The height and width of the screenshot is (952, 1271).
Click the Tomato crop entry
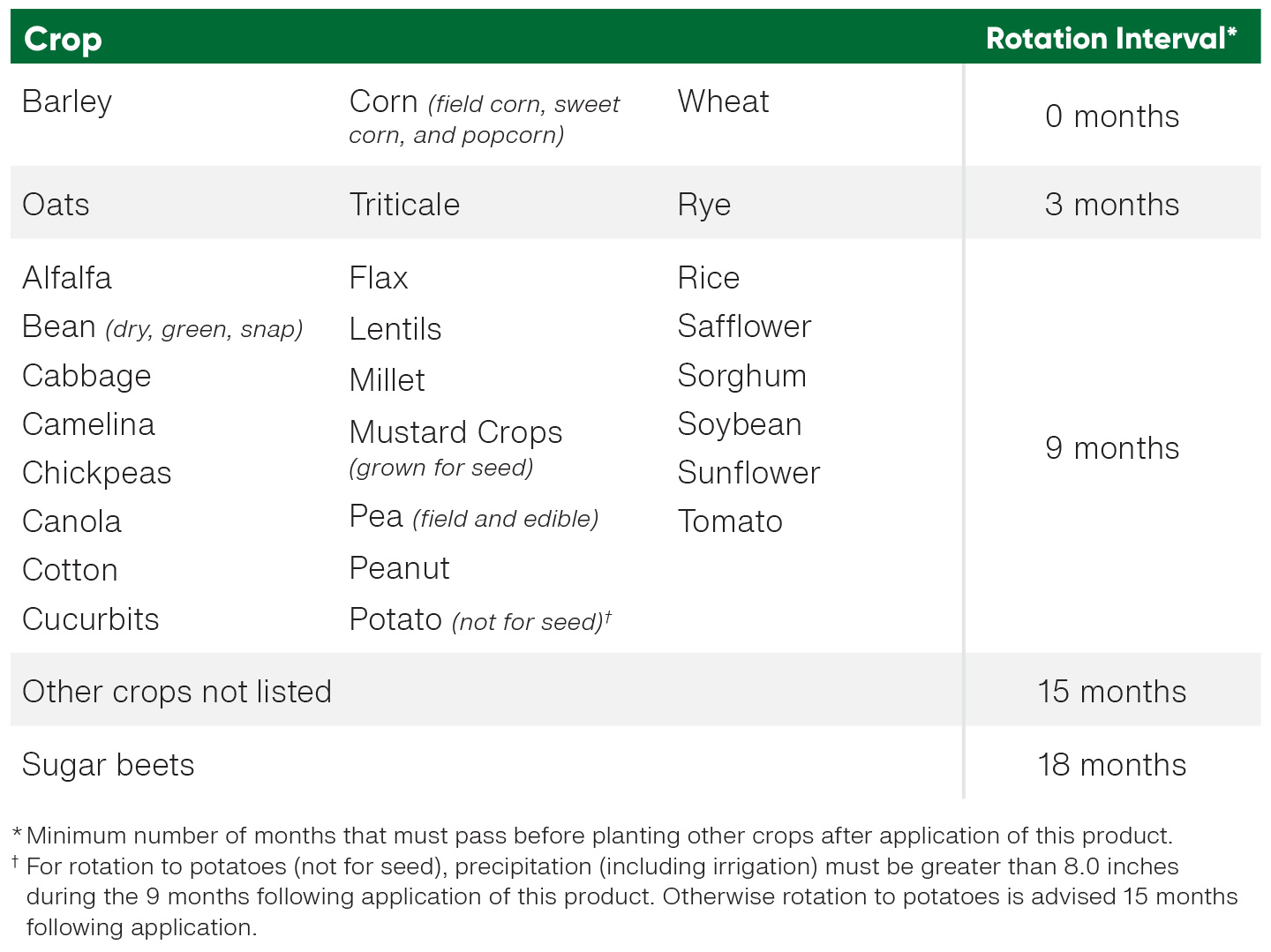[x=730, y=521]
